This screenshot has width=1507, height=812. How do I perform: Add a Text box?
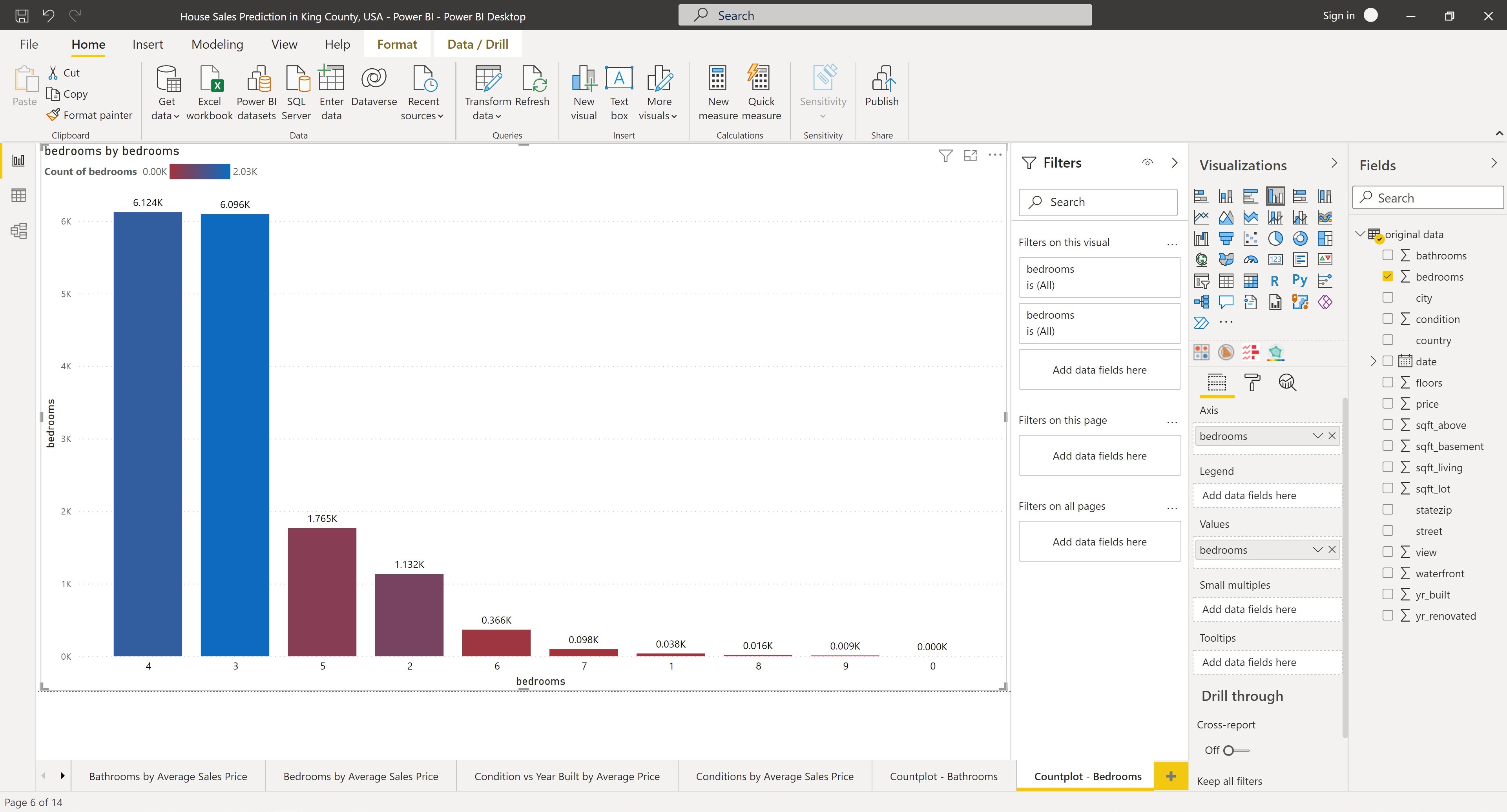[x=619, y=93]
